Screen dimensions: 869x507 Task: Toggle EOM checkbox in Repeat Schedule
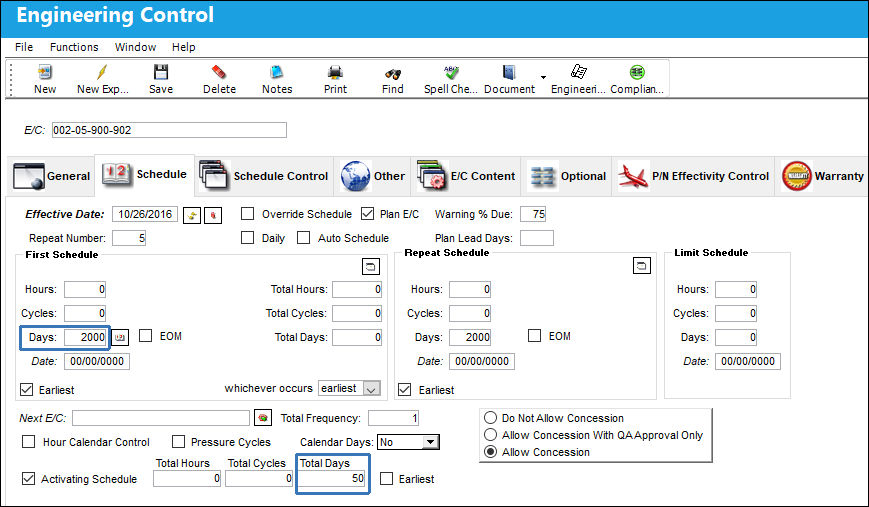(534, 336)
